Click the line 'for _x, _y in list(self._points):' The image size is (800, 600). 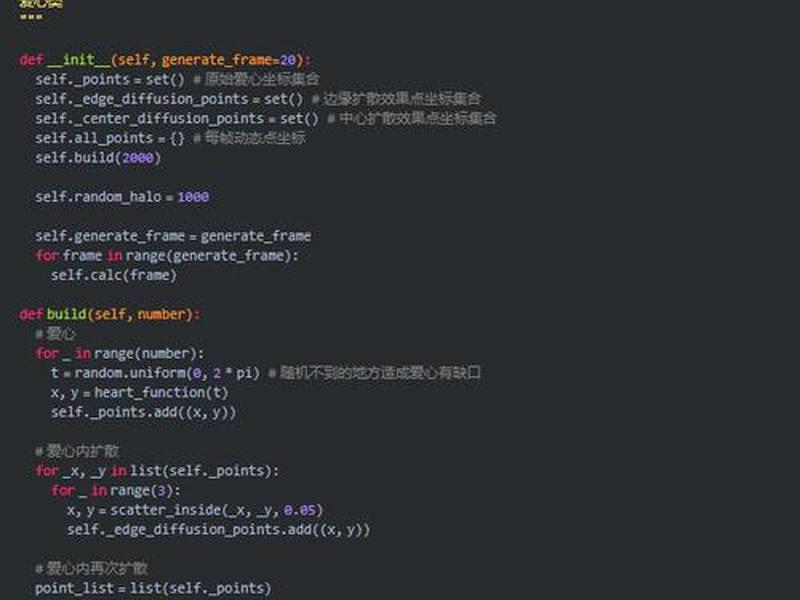[x=157, y=471]
